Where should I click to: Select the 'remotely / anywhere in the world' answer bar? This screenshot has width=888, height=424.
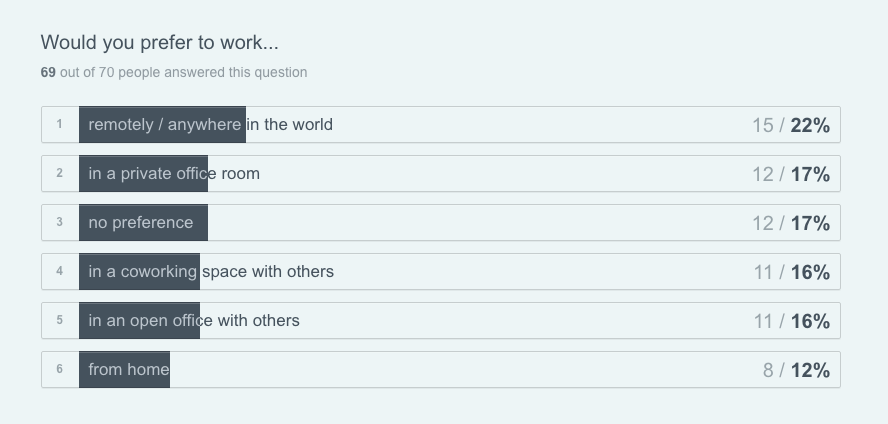210,125
